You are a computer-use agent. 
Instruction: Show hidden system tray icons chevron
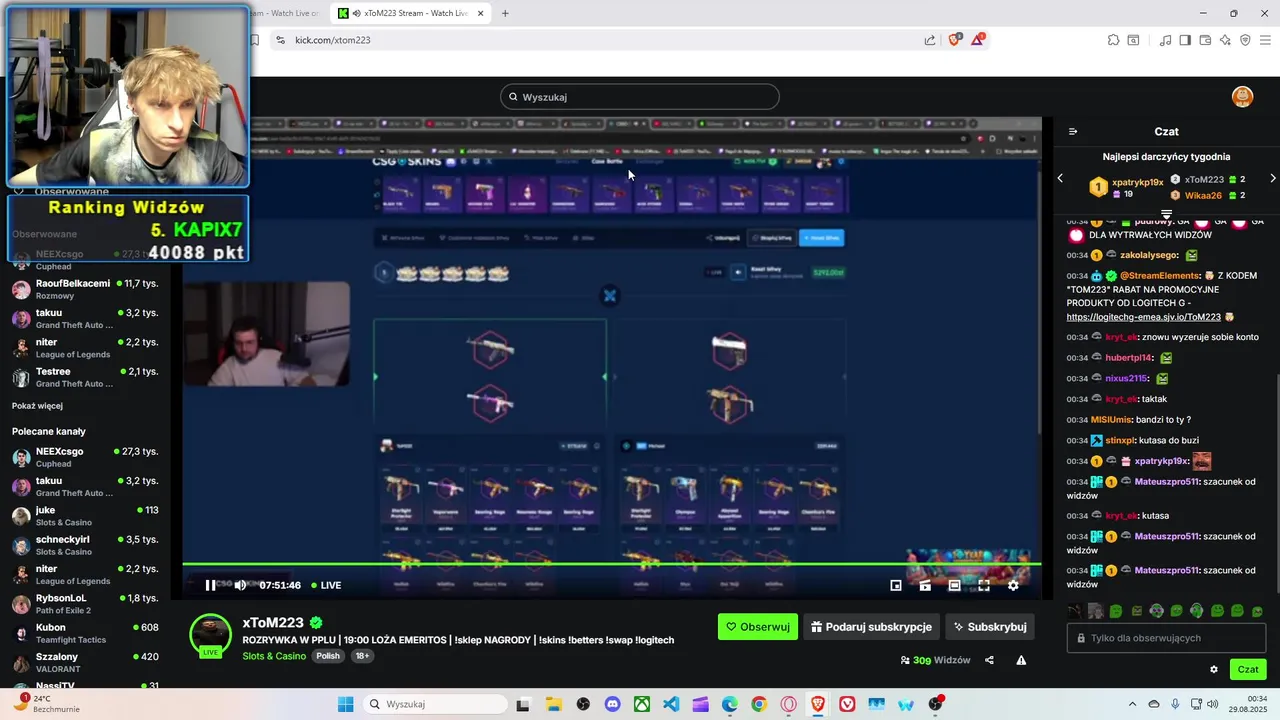pos(1132,704)
